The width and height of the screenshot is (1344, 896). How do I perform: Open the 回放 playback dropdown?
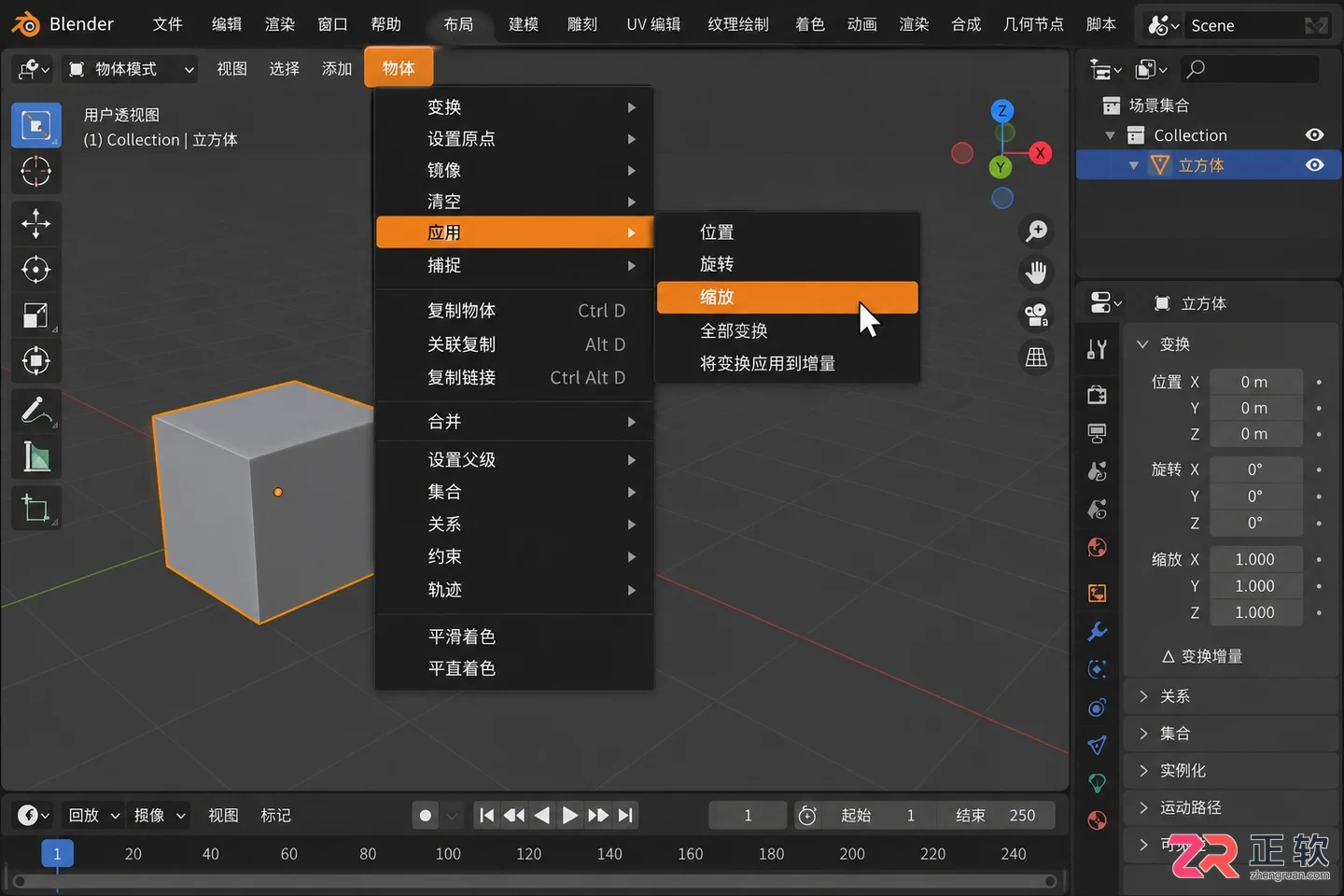coord(94,816)
